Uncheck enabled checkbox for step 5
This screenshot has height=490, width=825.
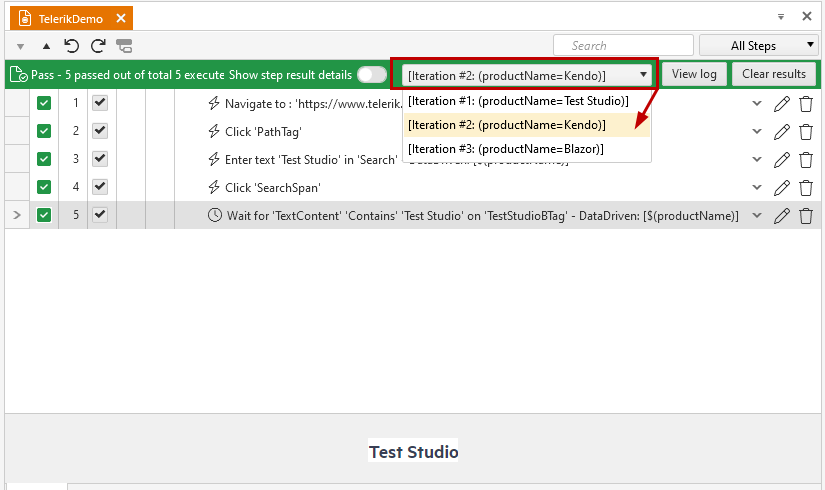100,214
